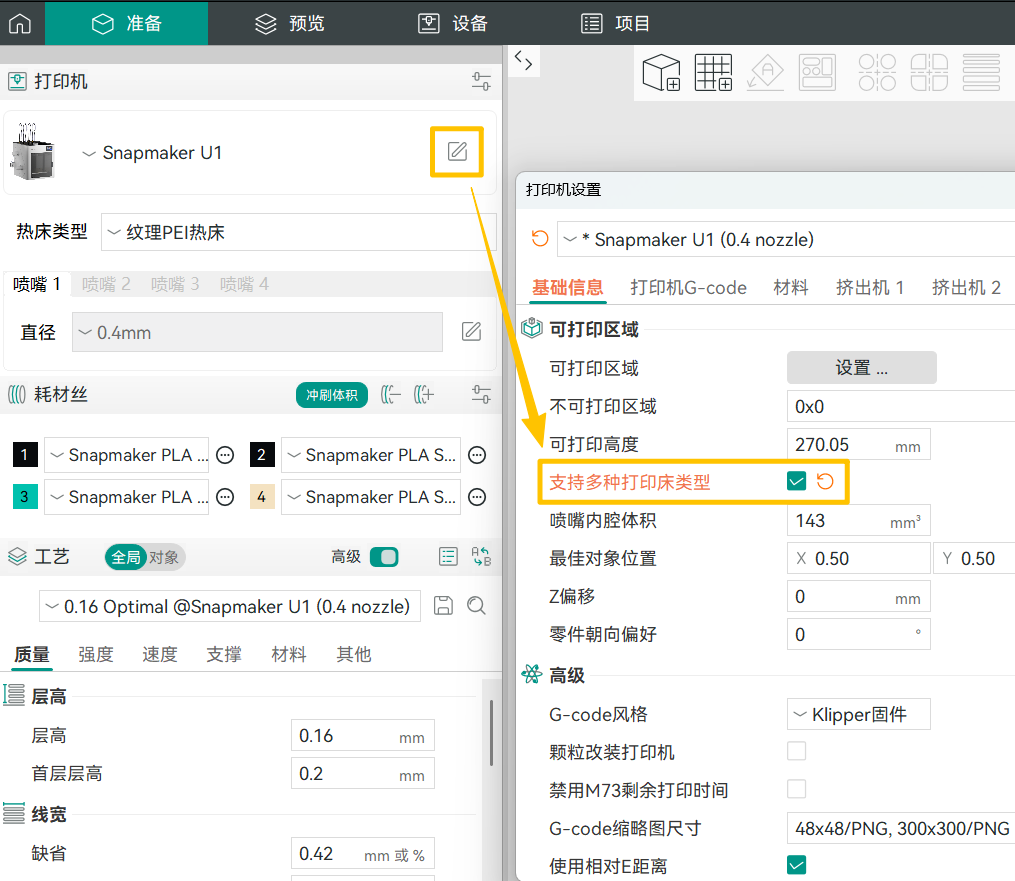Image resolution: width=1015 pixels, height=881 pixels.
Task: Click the add filament icon in 耗材丝 panel
Action: pyautogui.click(x=424, y=394)
